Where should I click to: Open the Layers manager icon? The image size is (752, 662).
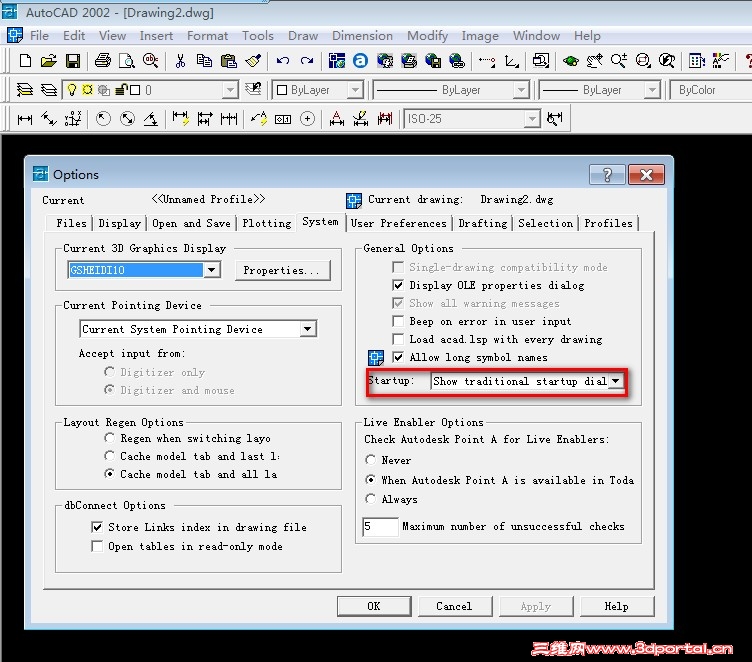pos(25,90)
